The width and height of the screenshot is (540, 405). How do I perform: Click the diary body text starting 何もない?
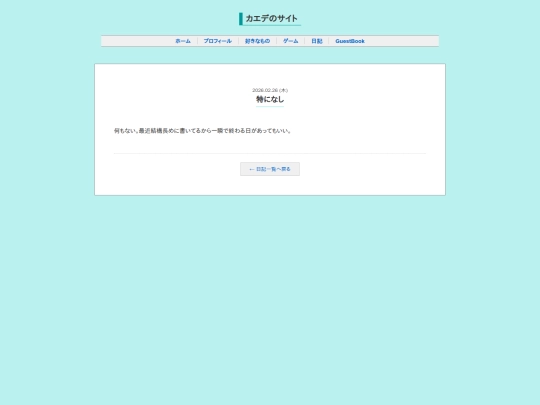(x=202, y=131)
